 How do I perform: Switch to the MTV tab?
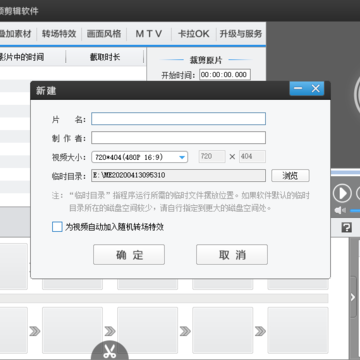click(149, 34)
